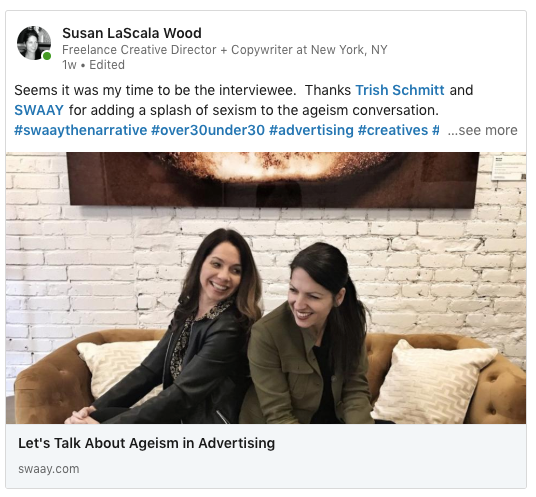Click the Freelance Creative Director headline text
This screenshot has height=497, width=536.
point(225,50)
